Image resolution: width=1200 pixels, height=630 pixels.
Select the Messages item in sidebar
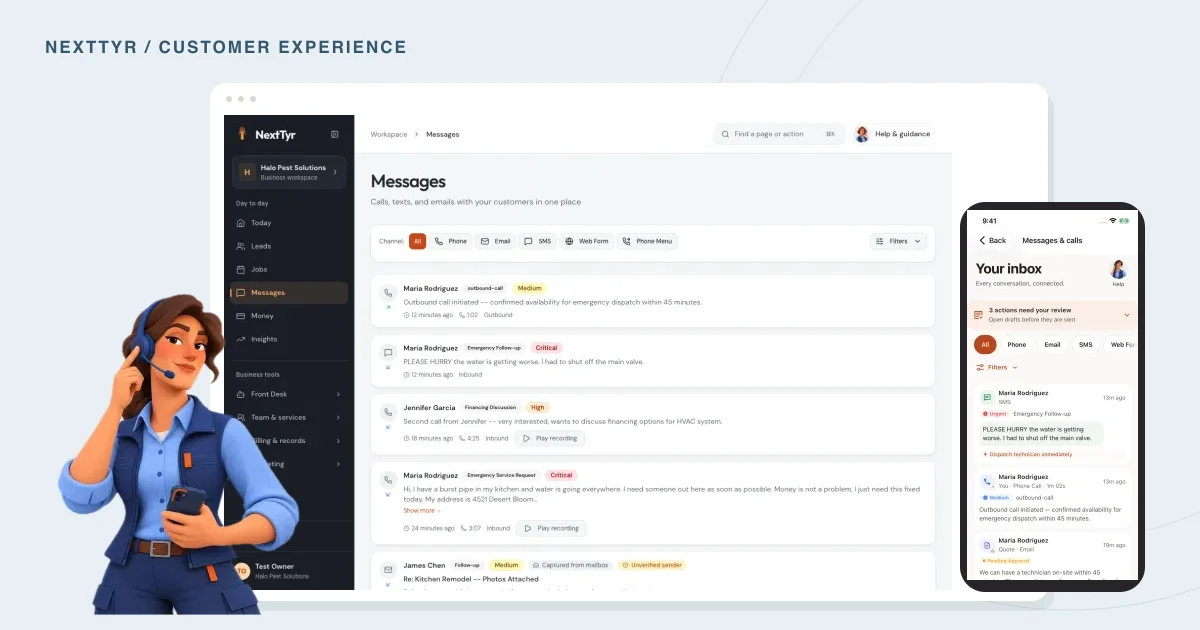(x=288, y=292)
